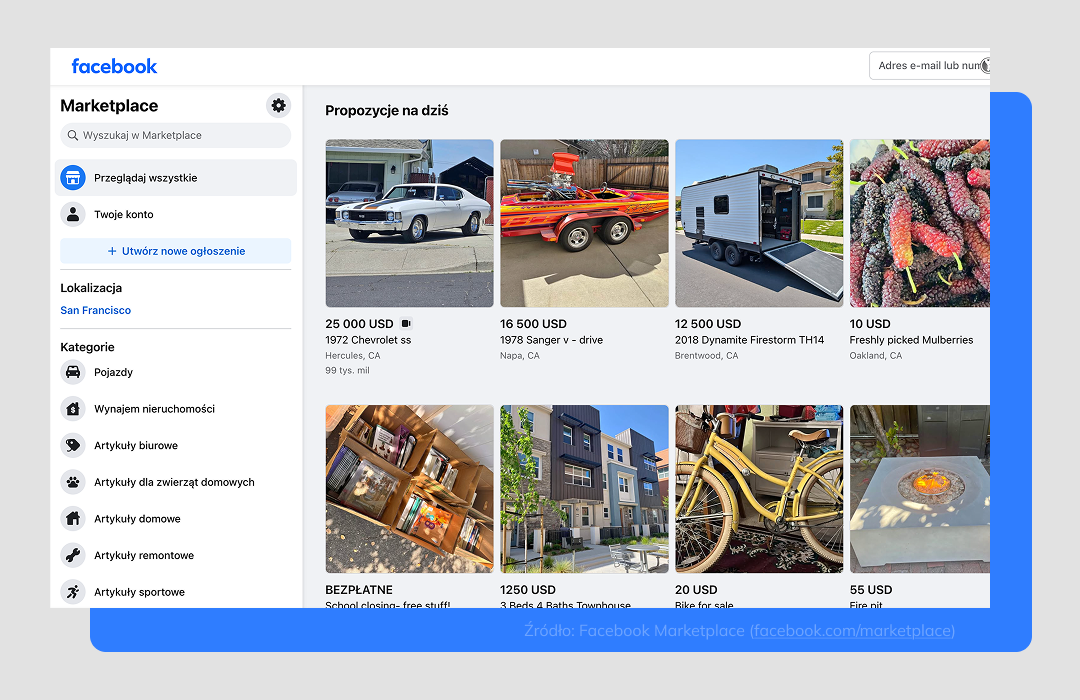Click the 10 USD price
This screenshot has width=1080, height=700.
[x=870, y=324]
